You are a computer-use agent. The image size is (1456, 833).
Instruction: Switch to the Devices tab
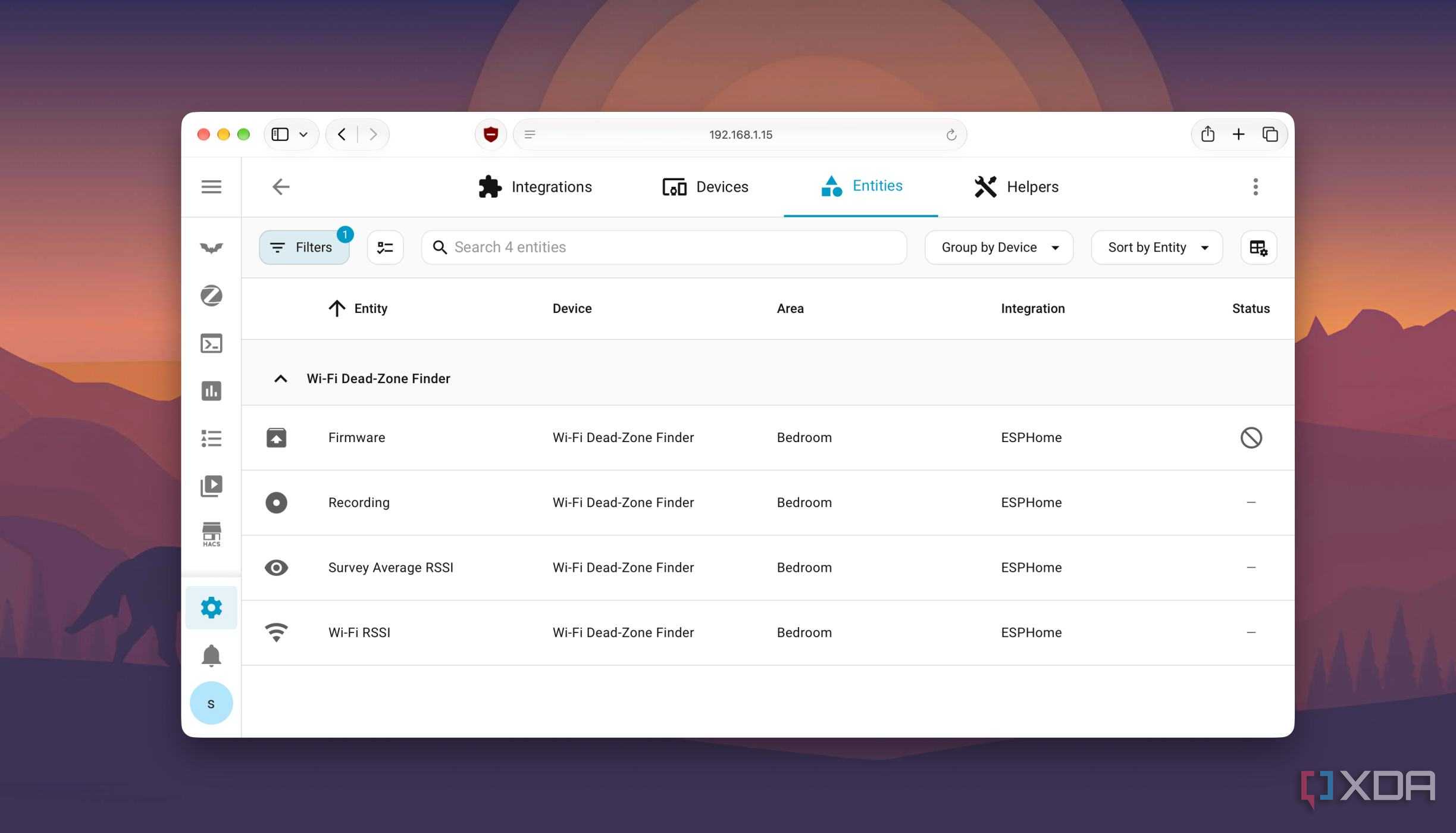(x=705, y=187)
